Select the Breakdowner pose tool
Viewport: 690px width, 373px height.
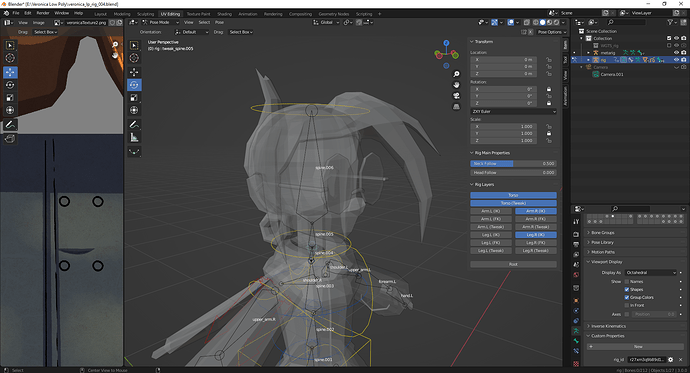[x=134, y=152]
